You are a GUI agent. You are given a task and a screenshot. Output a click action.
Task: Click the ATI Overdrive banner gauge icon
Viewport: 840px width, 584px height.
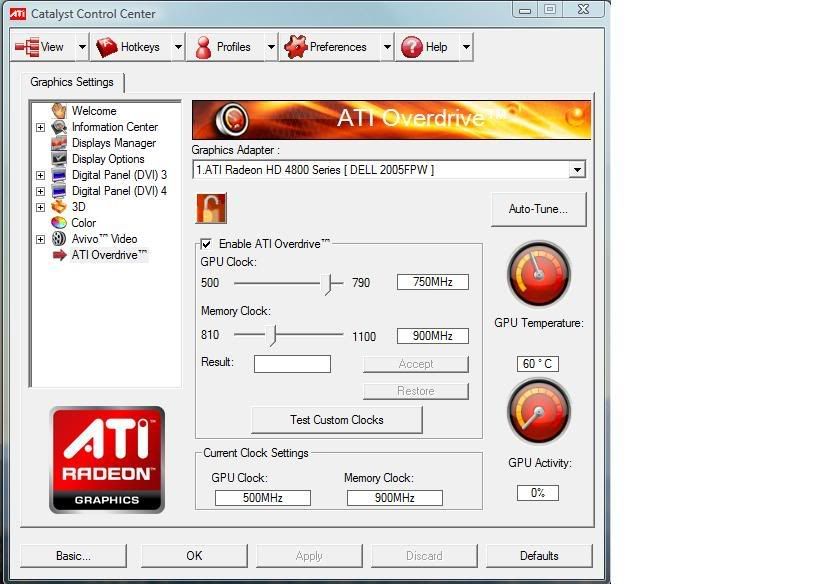(x=232, y=119)
